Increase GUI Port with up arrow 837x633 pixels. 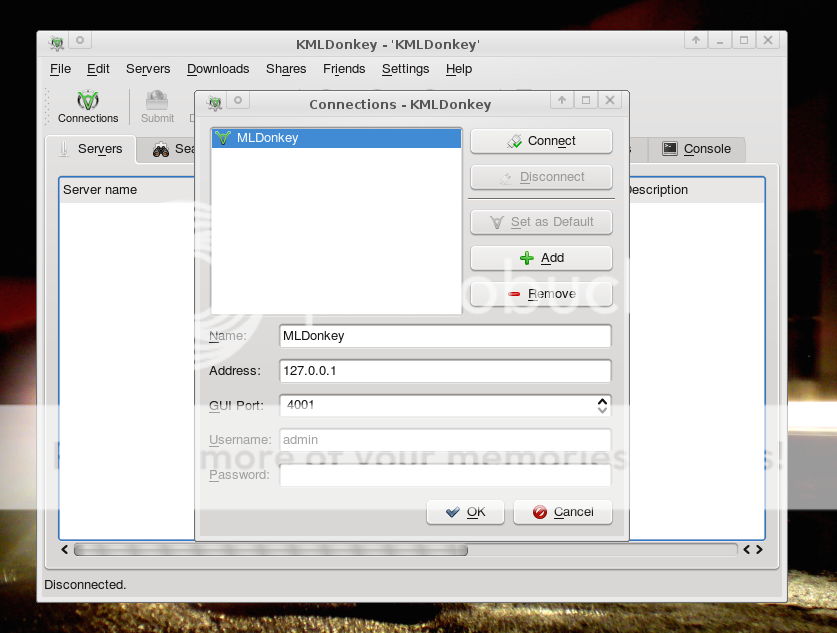click(x=602, y=401)
